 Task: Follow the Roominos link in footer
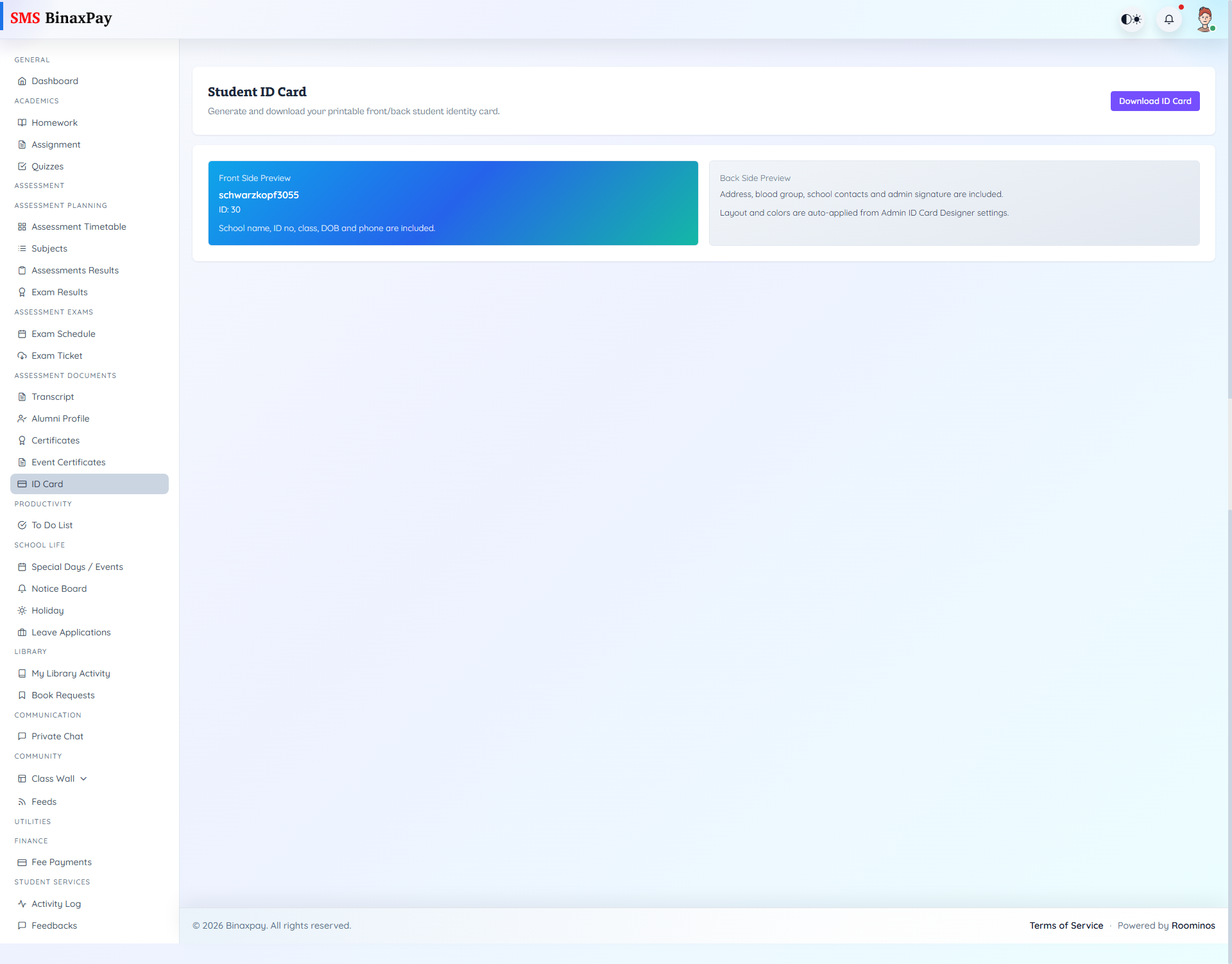point(1193,925)
